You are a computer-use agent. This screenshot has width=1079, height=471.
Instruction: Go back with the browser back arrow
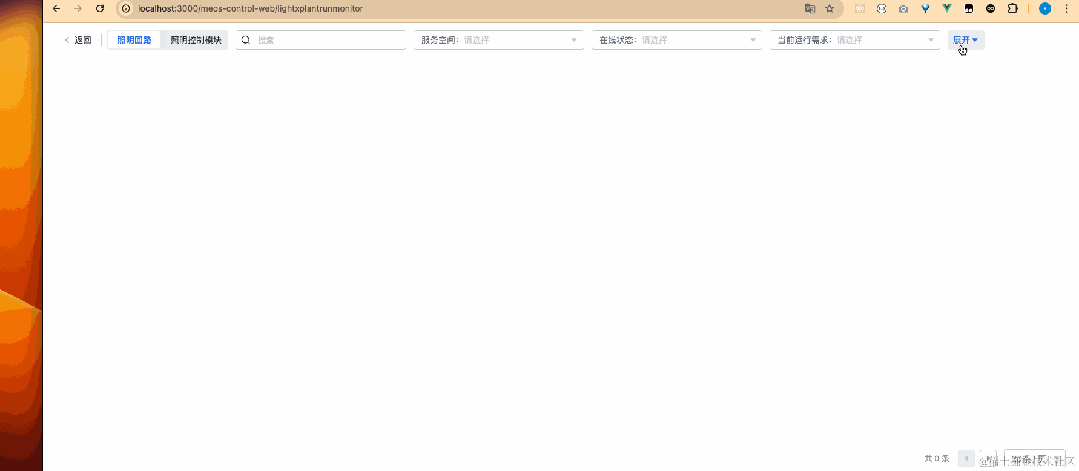pos(56,9)
